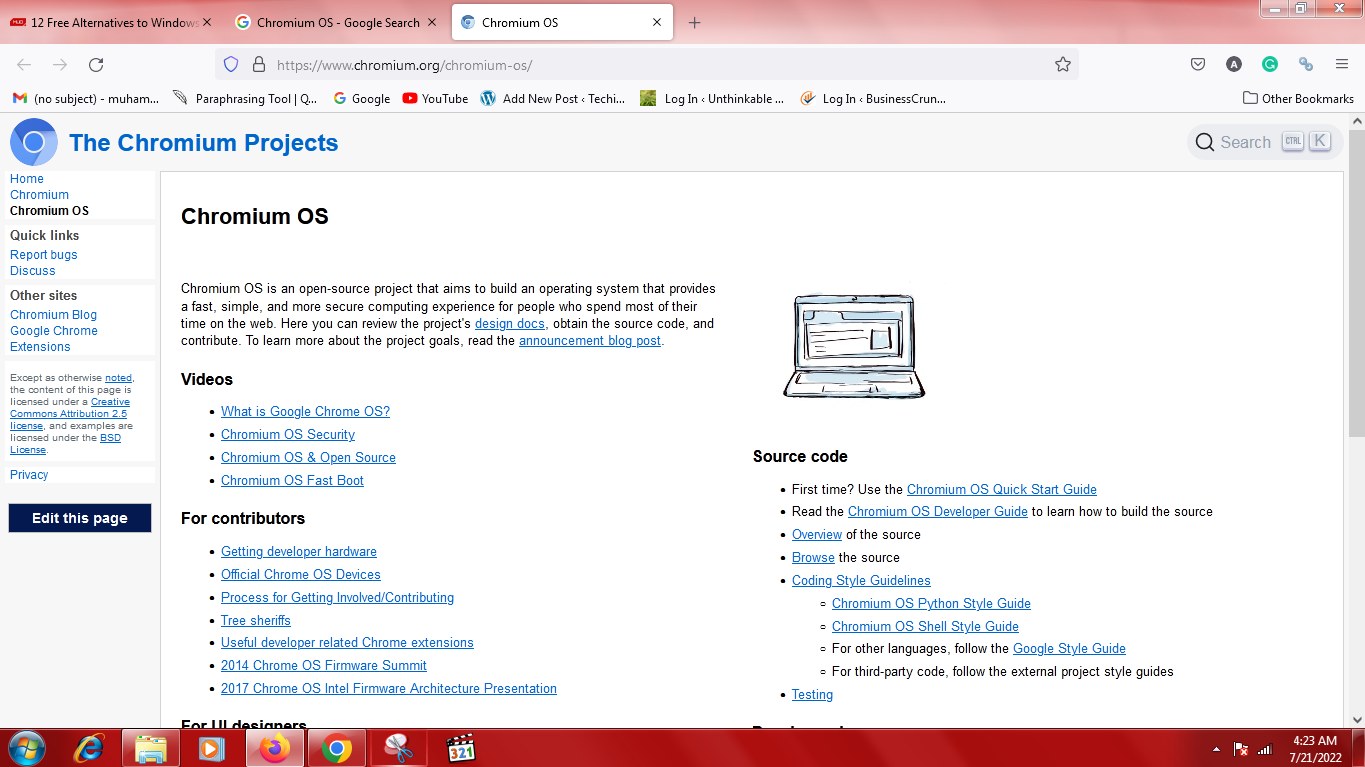Open the YouTube bookmark

[x=435, y=98]
